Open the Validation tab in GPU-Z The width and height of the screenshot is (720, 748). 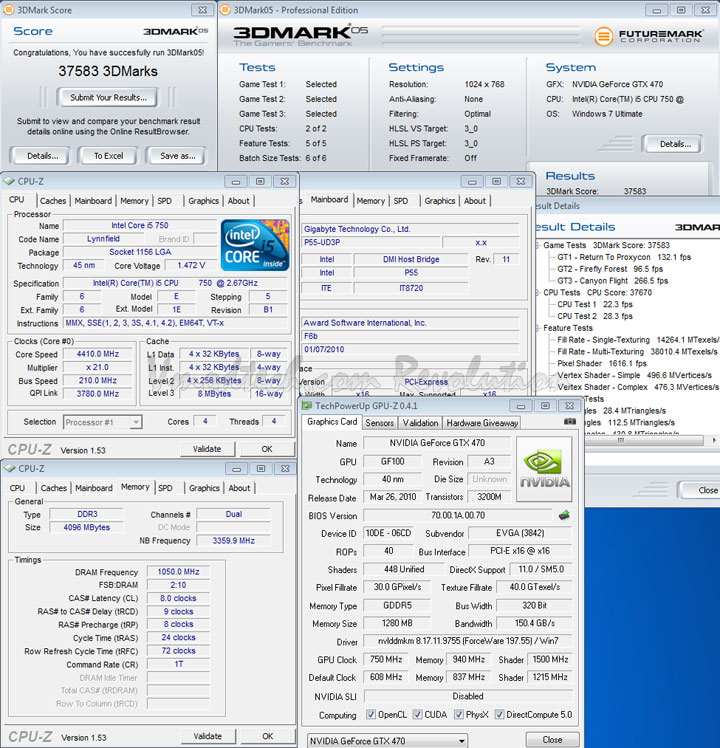420,423
